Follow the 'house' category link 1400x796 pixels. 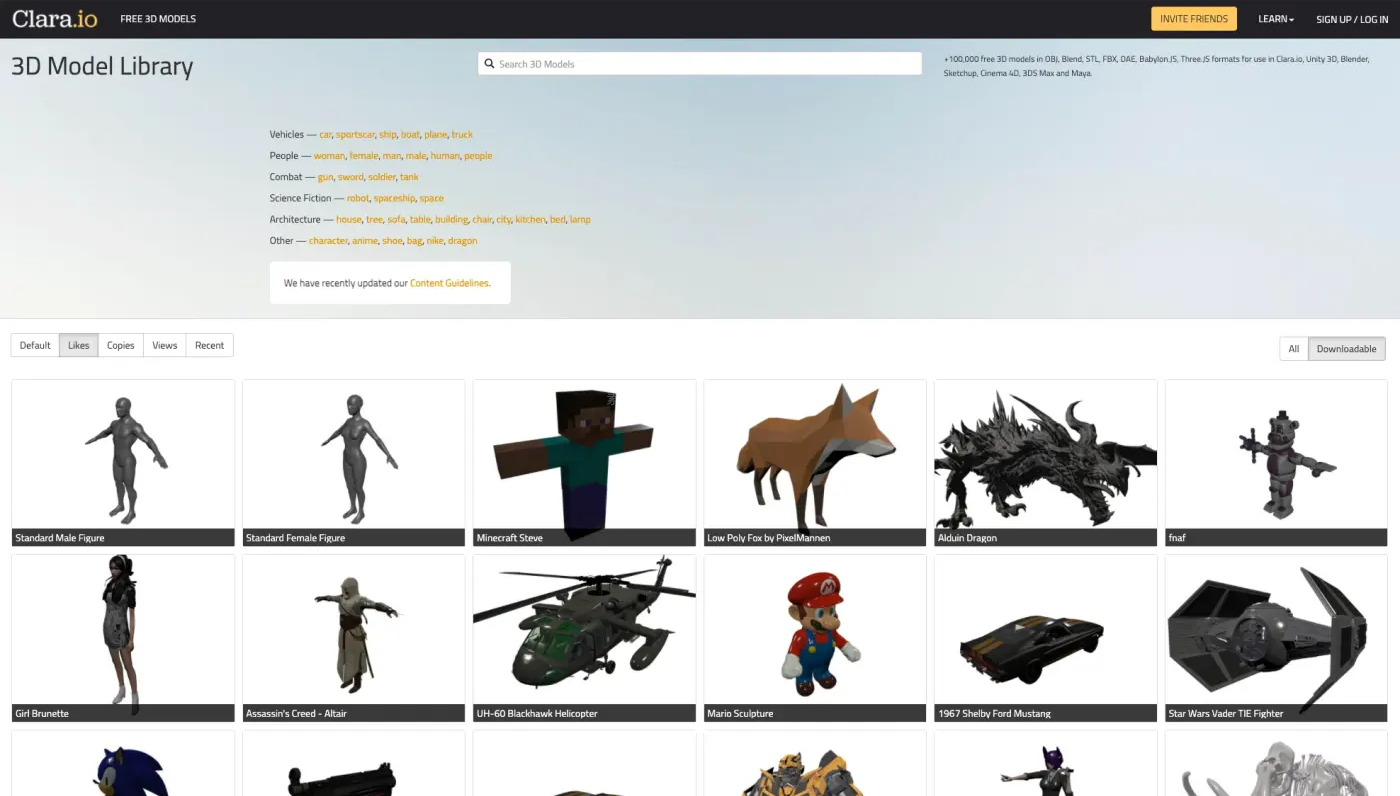click(x=349, y=219)
